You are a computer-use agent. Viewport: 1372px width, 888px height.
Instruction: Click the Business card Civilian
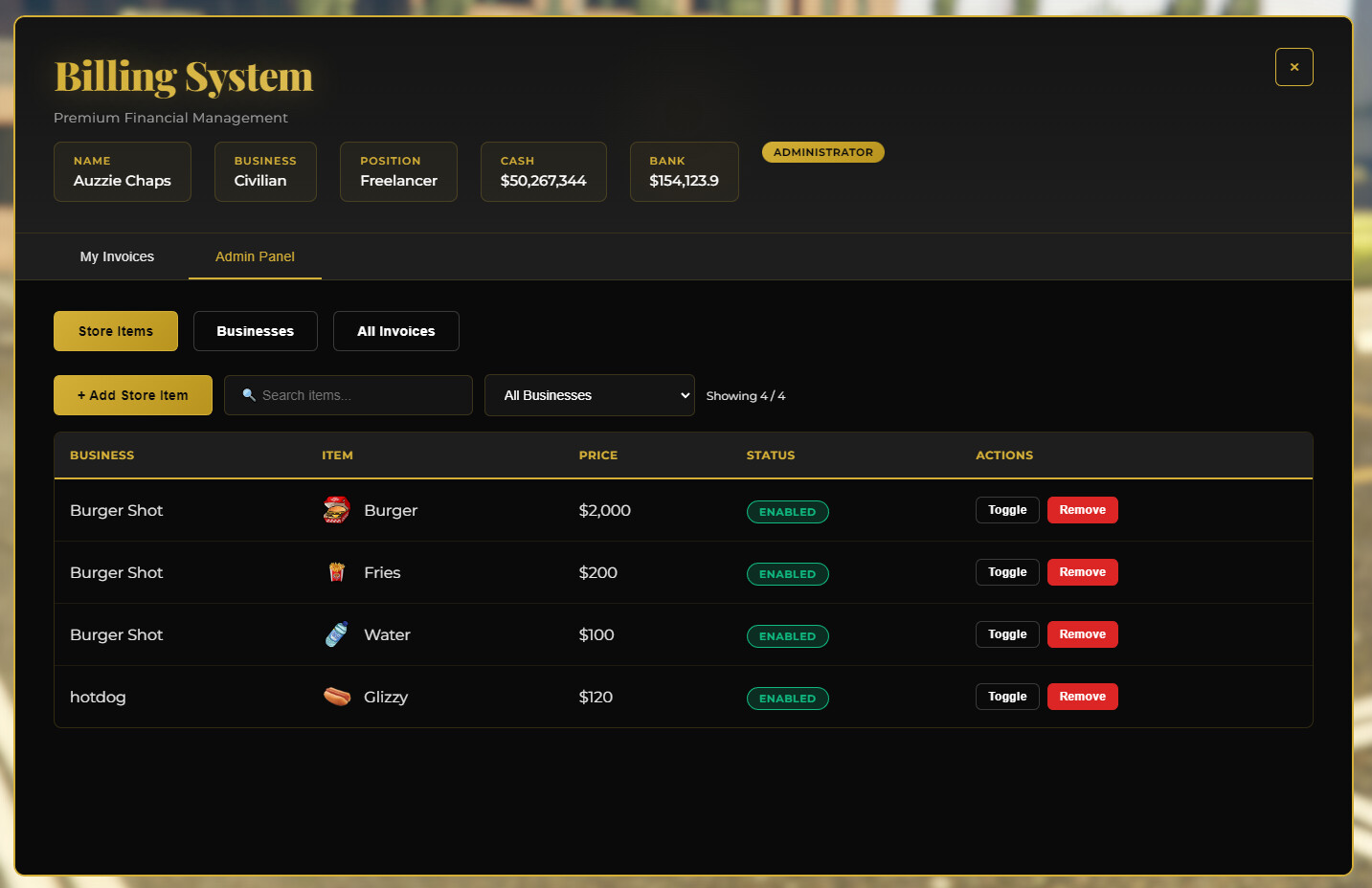pos(265,172)
